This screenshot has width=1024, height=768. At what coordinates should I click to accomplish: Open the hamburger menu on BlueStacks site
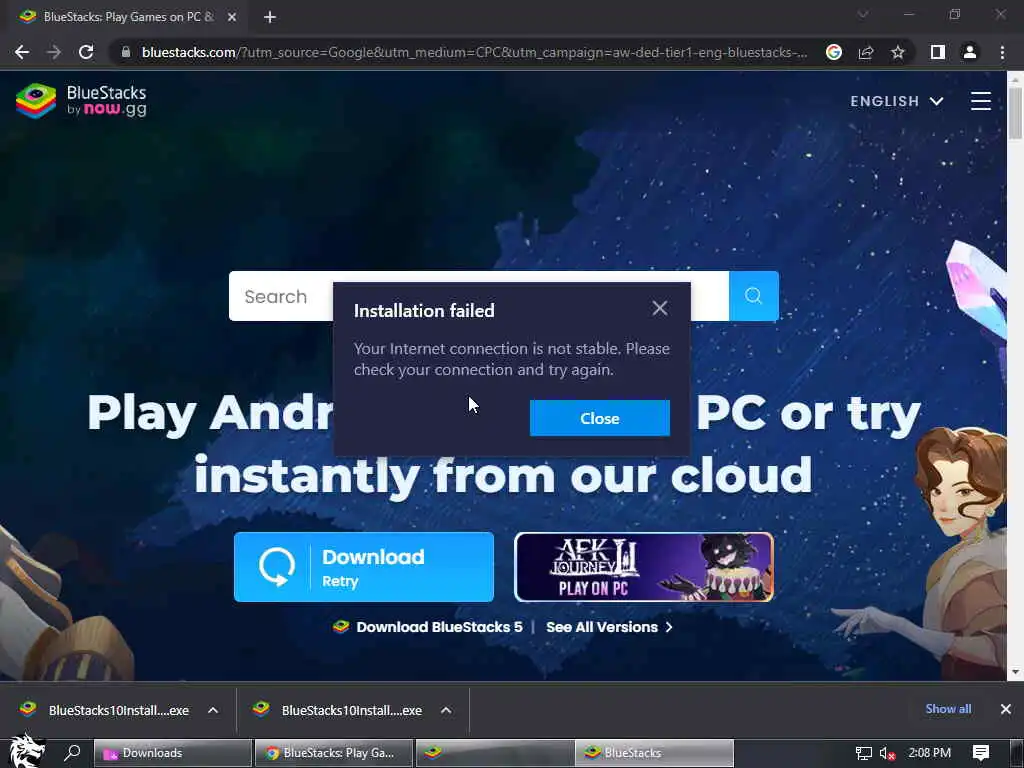[x=980, y=101]
